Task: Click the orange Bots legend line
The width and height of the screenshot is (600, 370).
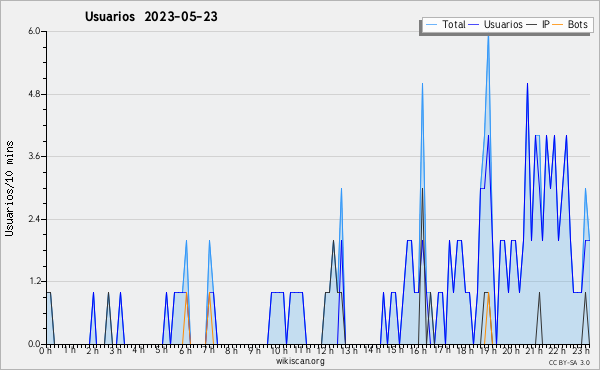Action: click(x=558, y=25)
